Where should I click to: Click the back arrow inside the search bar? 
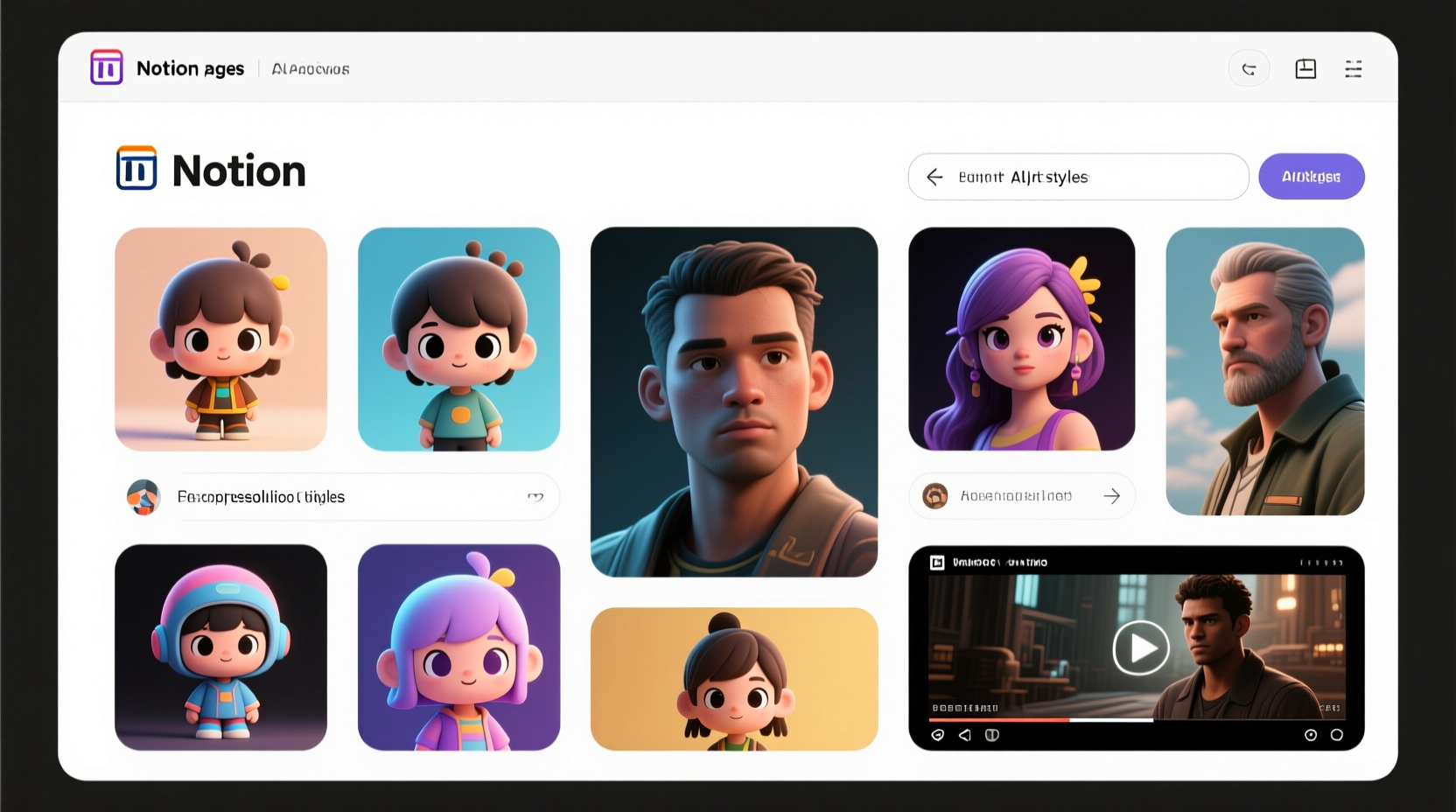pos(935,177)
